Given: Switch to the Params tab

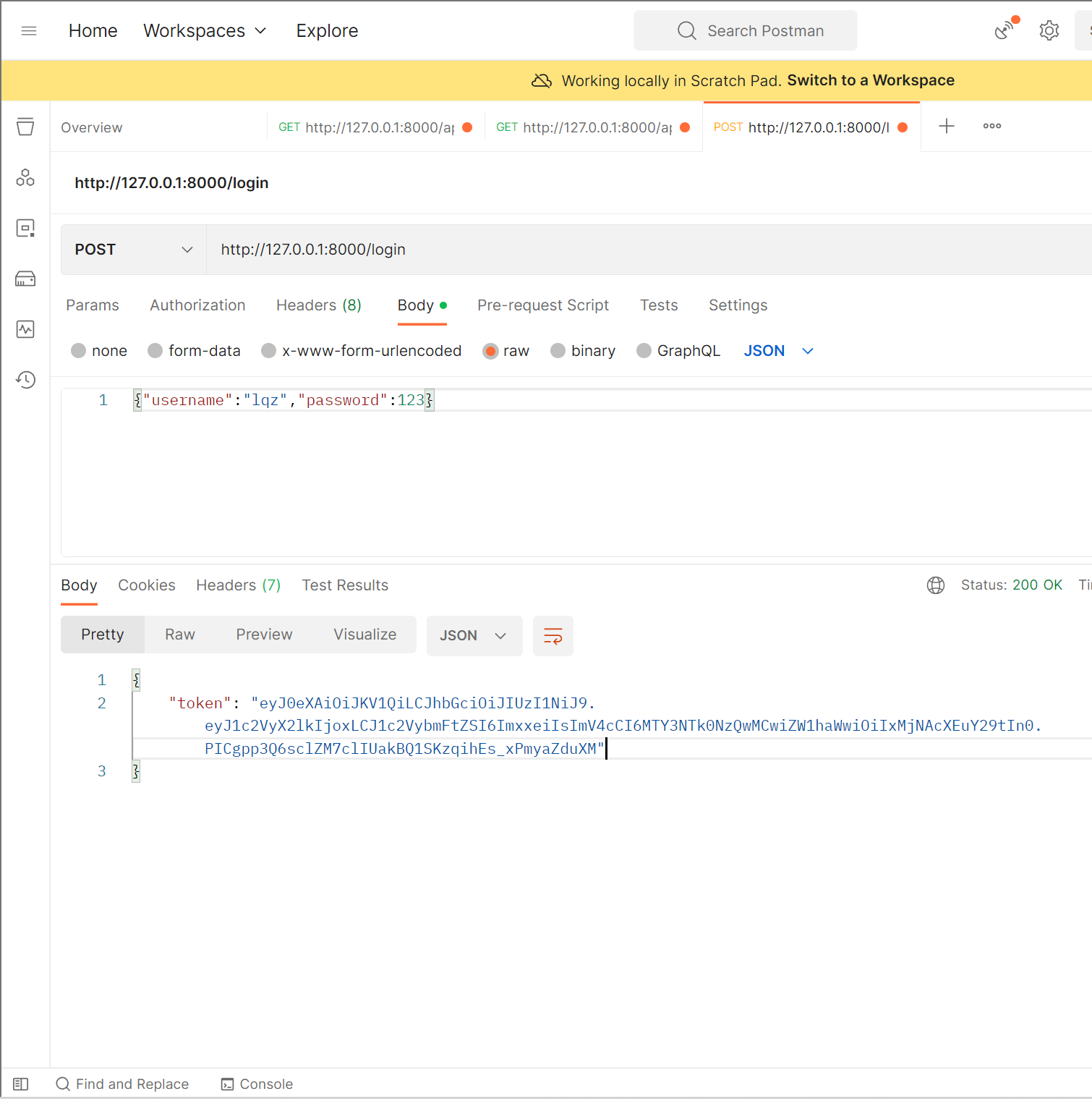Looking at the screenshot, I should pyautogui.click(x=93, y=305).
